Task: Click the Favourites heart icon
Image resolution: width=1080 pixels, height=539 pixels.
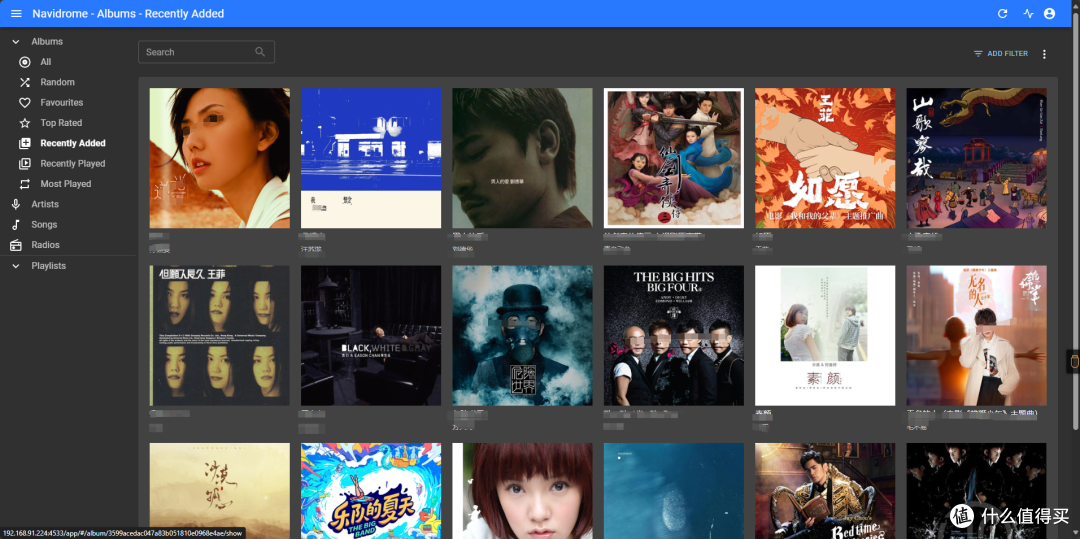Action: pos(25,103)
